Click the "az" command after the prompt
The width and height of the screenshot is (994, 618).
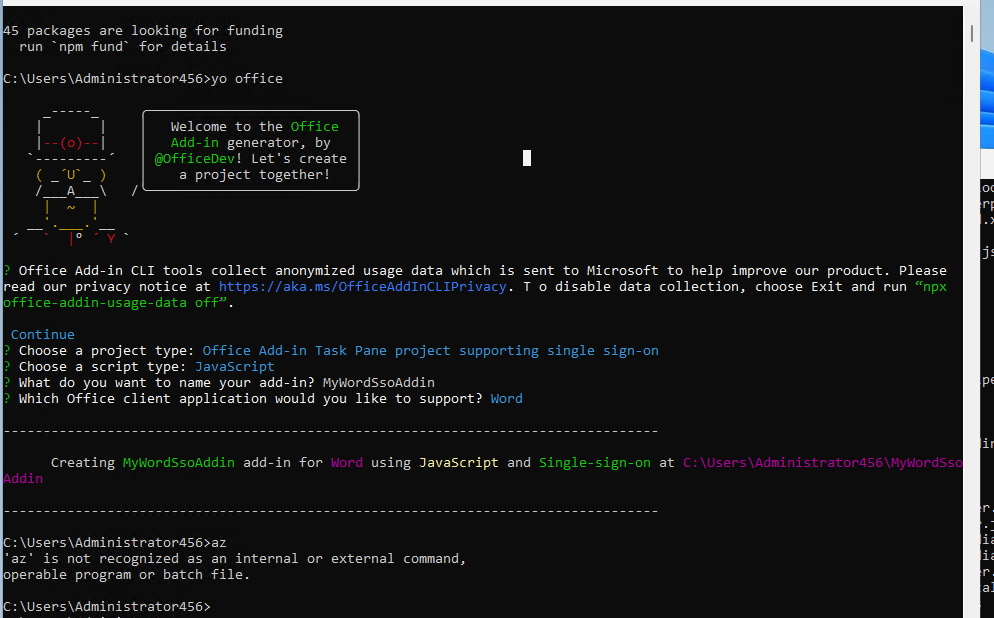pos(219,543)
